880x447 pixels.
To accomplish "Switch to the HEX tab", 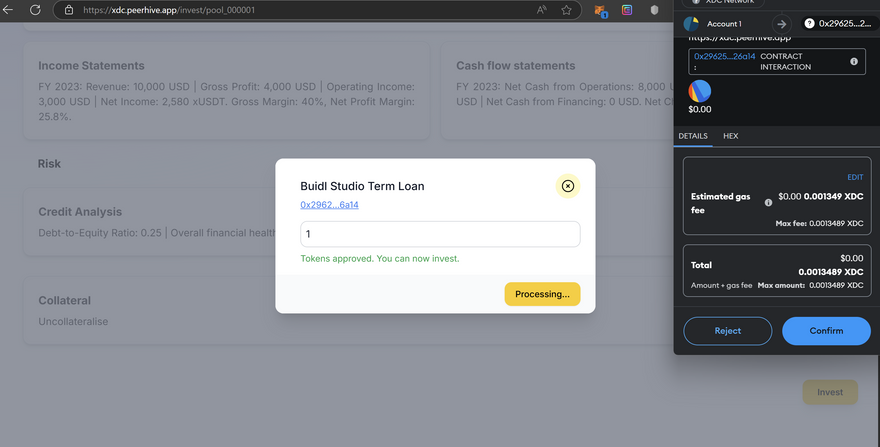I will point(730,136).
